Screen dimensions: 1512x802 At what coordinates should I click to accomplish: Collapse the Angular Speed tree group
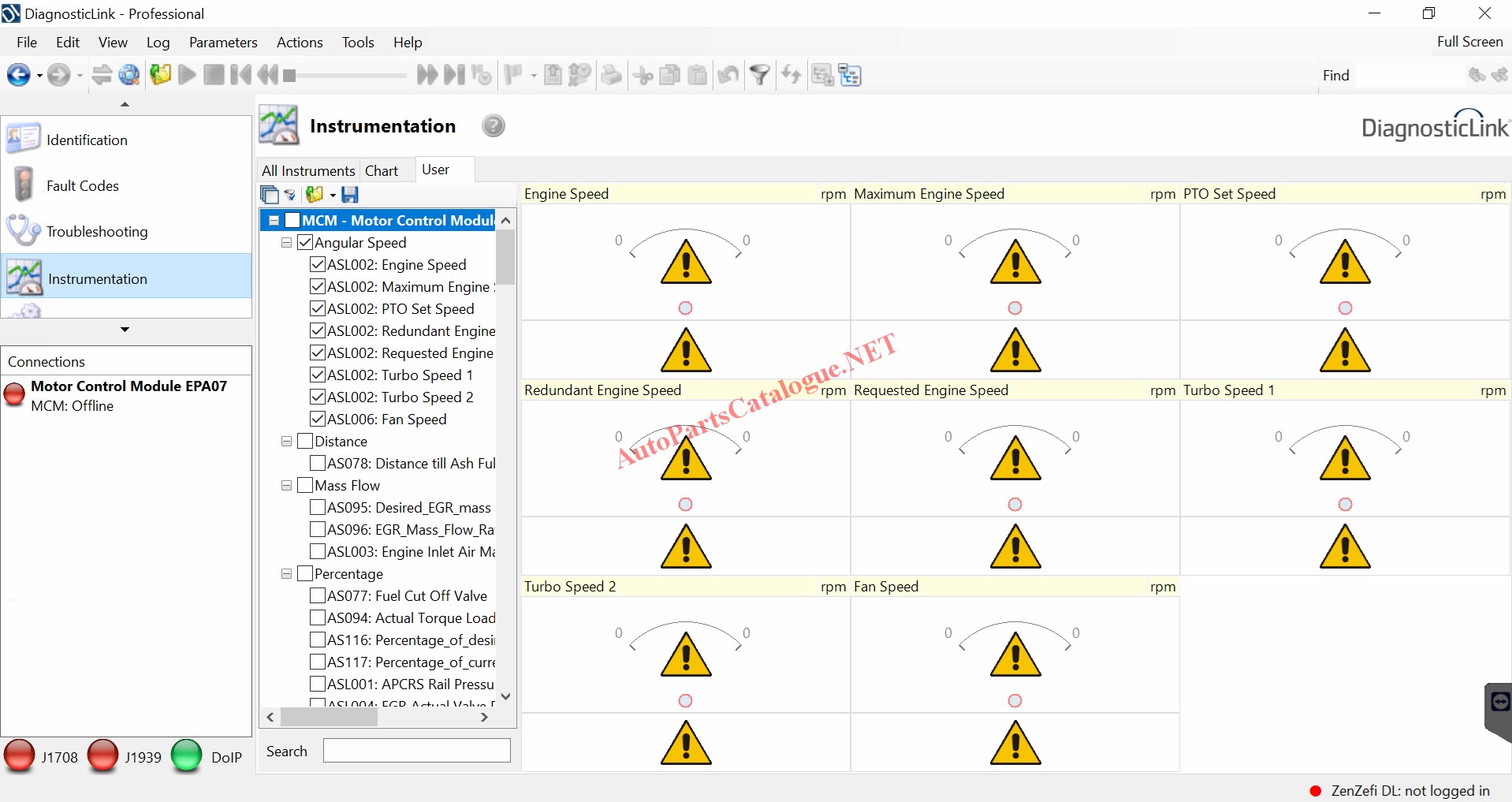[x=287, y=243]
